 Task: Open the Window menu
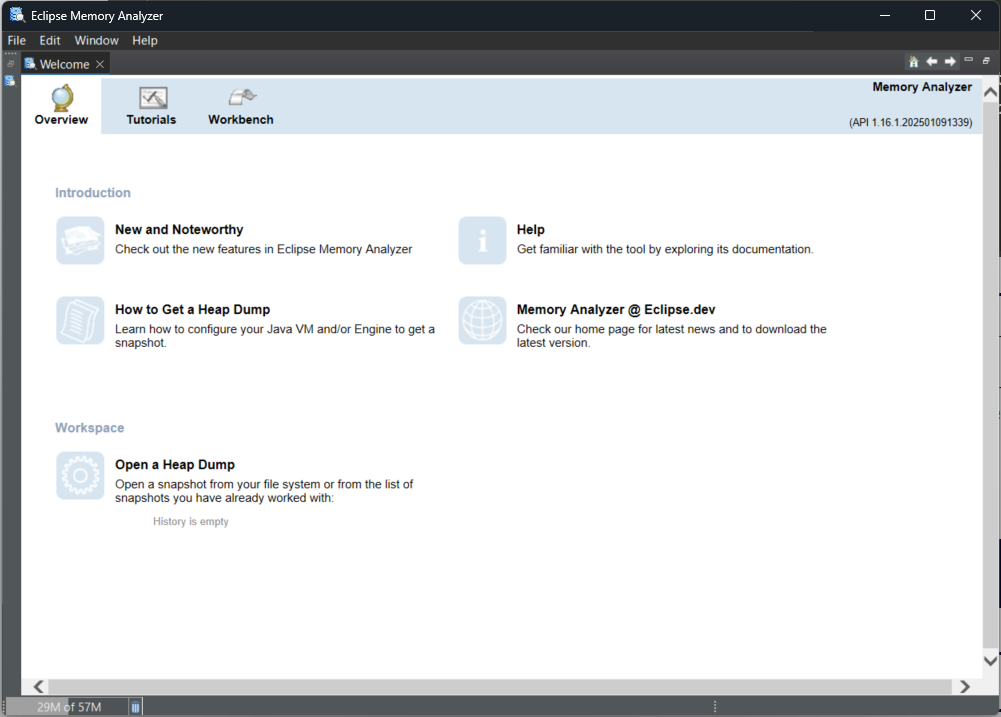pos(96,40)
